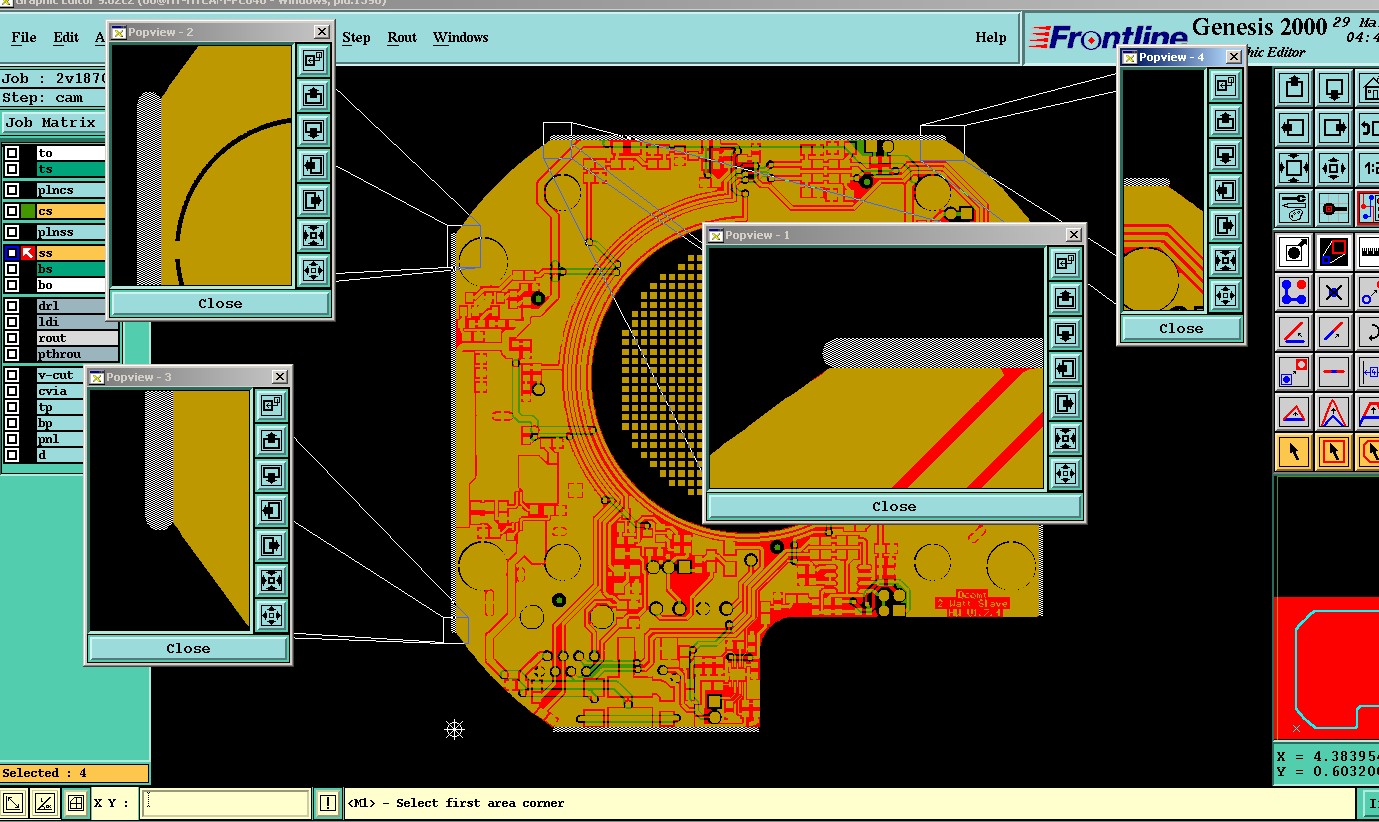Toggle the checkbox for layer cs
The image size is (1379, 822).
[12, 211]
